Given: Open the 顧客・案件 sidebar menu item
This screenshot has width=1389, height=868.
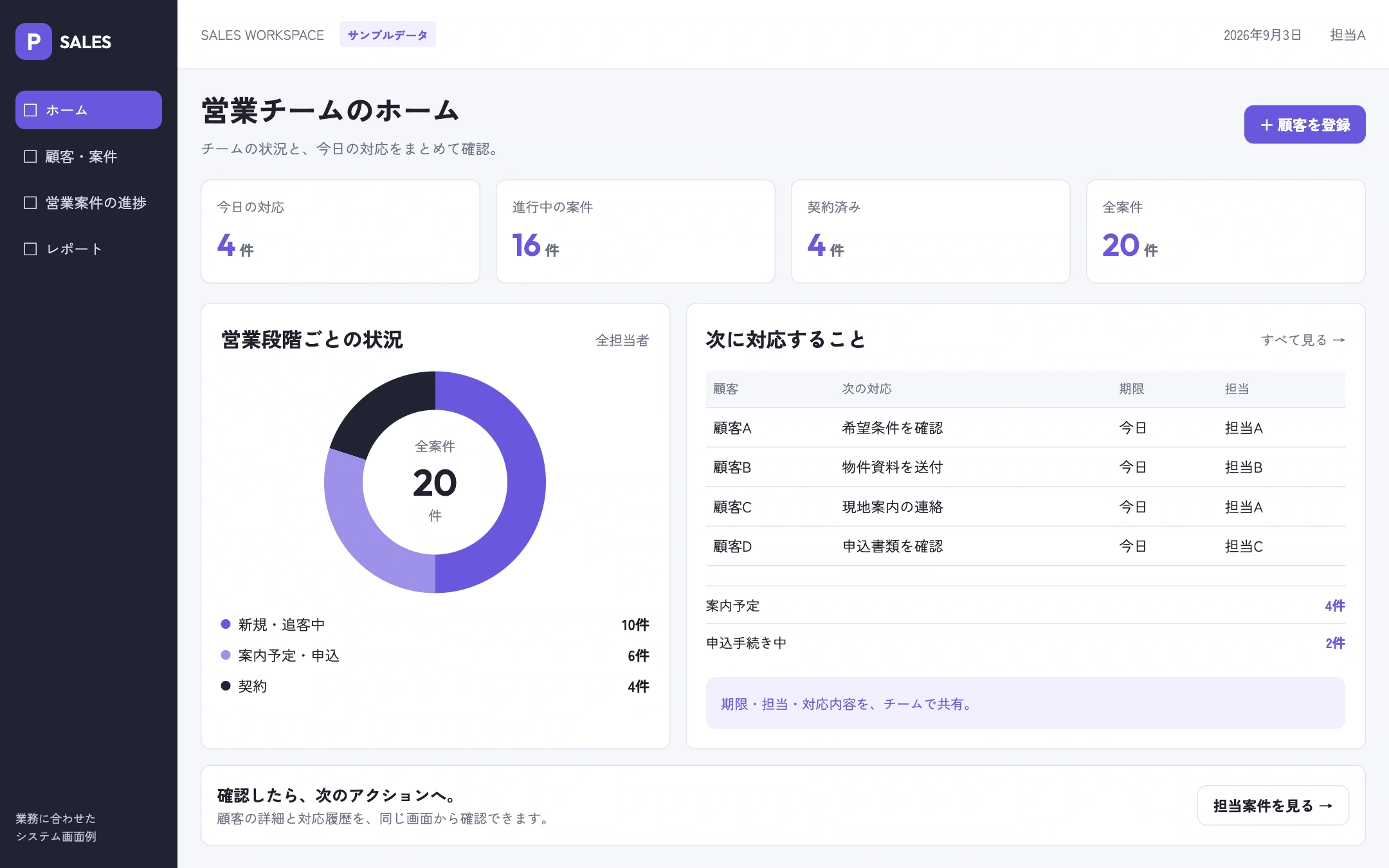Looking at the screenshot, I should 89,156.
